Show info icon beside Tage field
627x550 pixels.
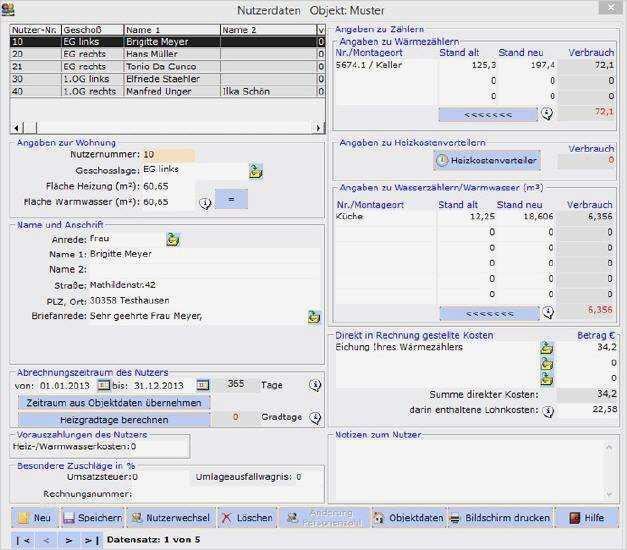pos(315,385)
